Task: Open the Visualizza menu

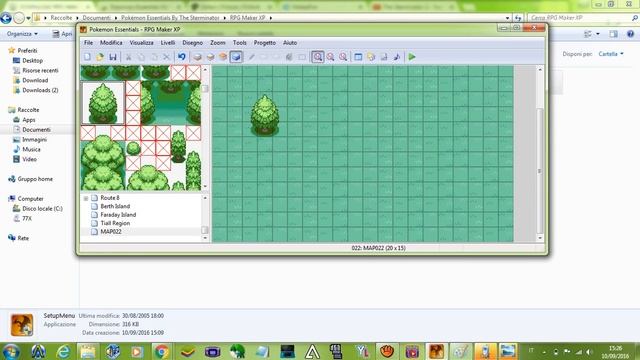Action: coord(141,43)
